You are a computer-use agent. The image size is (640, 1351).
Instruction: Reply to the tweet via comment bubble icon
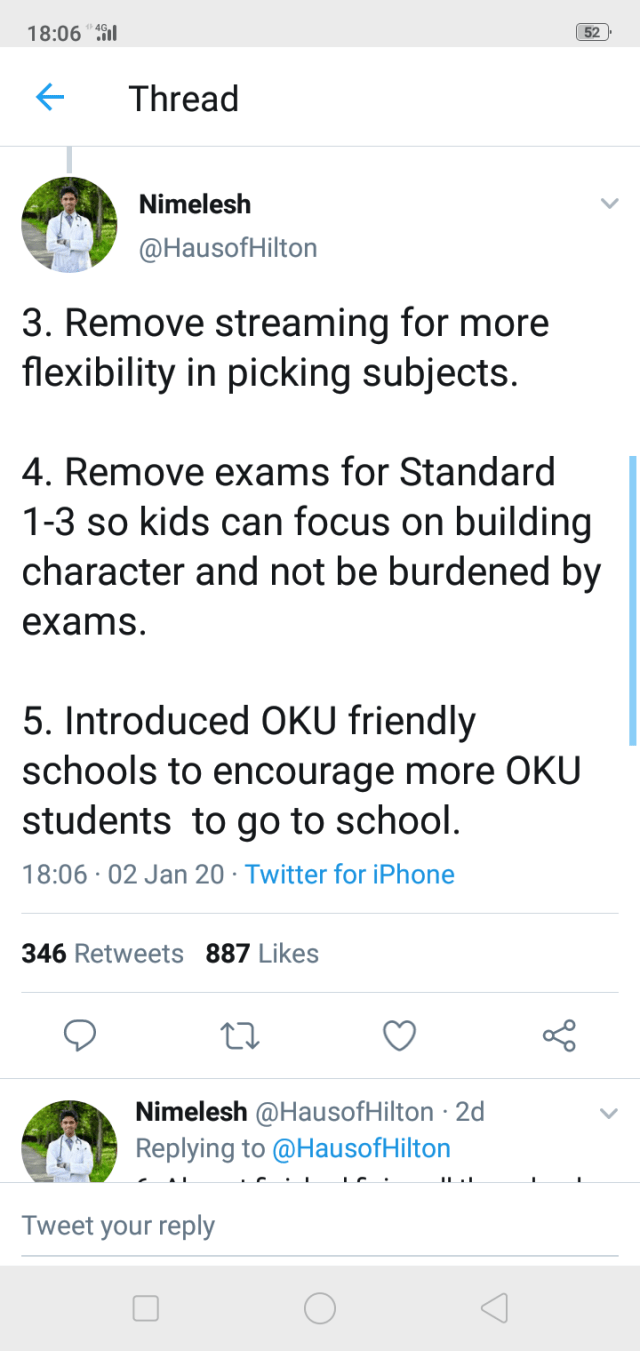point(79,1035)
